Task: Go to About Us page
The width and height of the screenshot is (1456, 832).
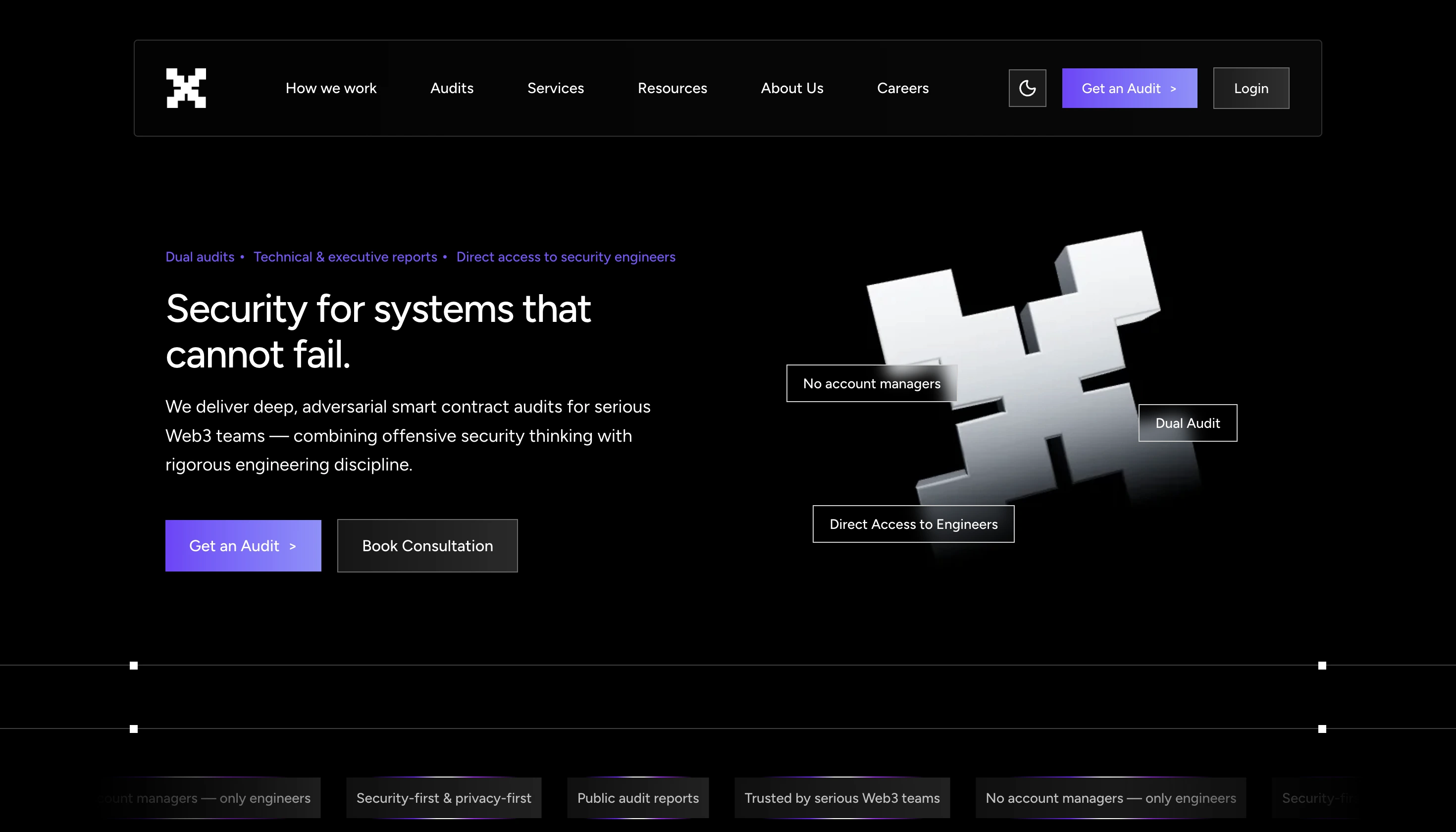Action: (x=791, y=88)
